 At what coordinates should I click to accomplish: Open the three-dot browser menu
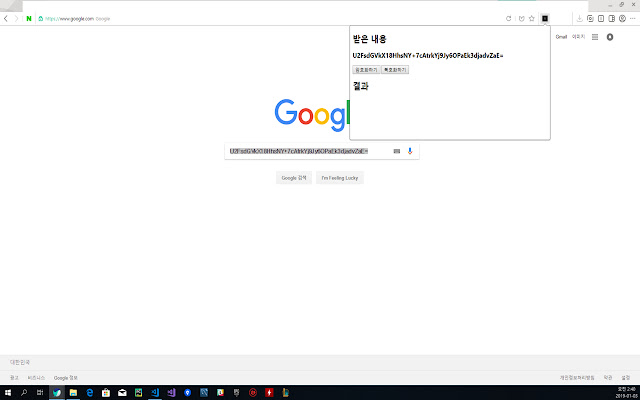pyautogui.click(x=633, y=18)
